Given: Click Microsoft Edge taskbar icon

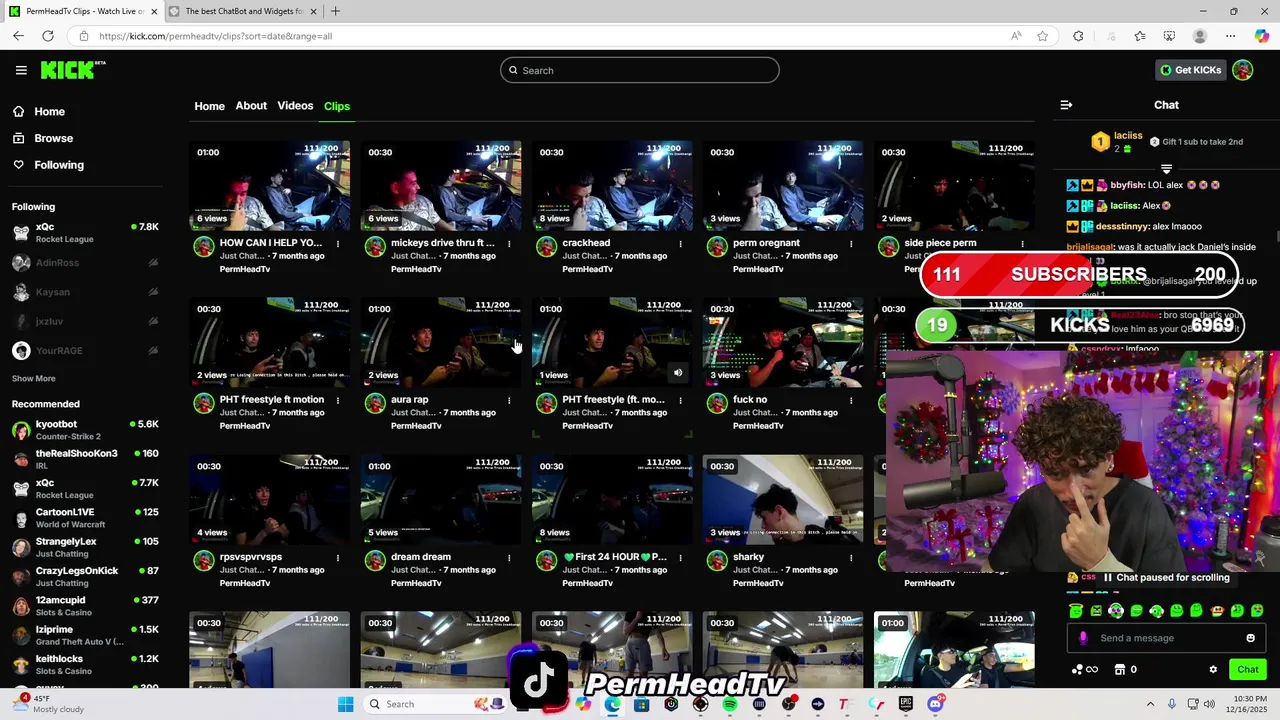Looking at the screenshot, I should pos(612,704).
